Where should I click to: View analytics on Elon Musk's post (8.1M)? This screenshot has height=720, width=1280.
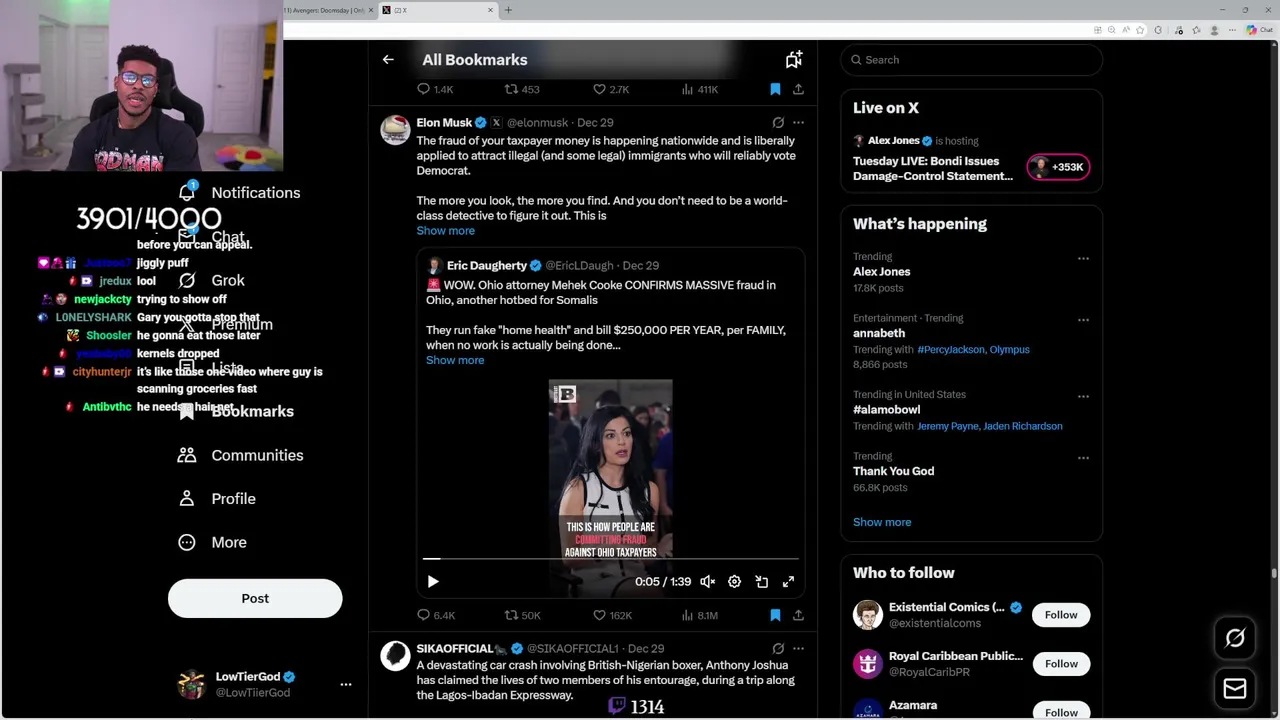699,615
